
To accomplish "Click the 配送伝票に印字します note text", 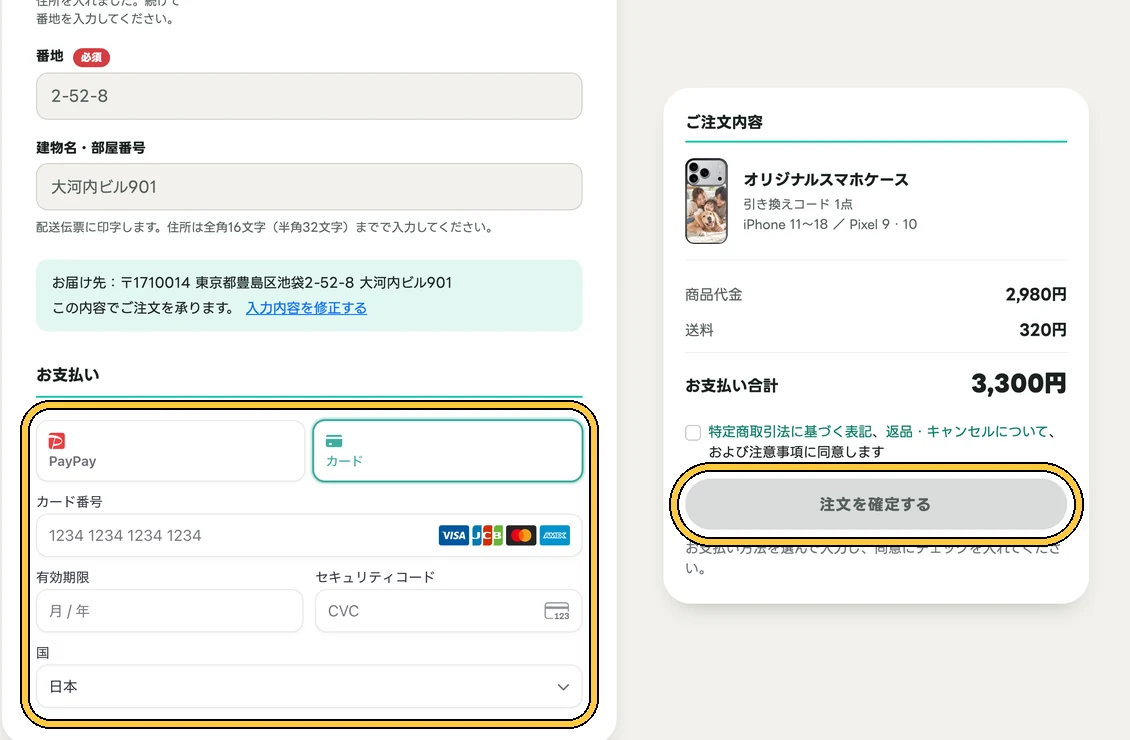I will click(264, 227).
